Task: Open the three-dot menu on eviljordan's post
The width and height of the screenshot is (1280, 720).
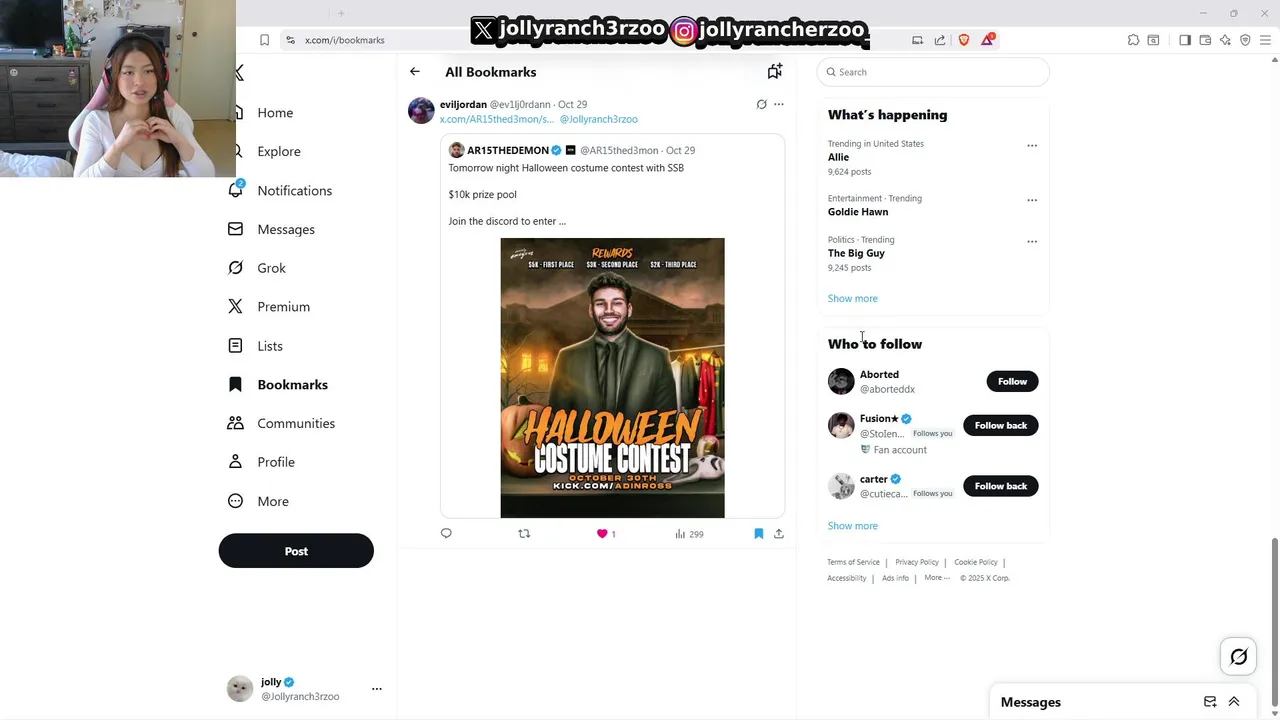Action: click(x=779, y=104)
